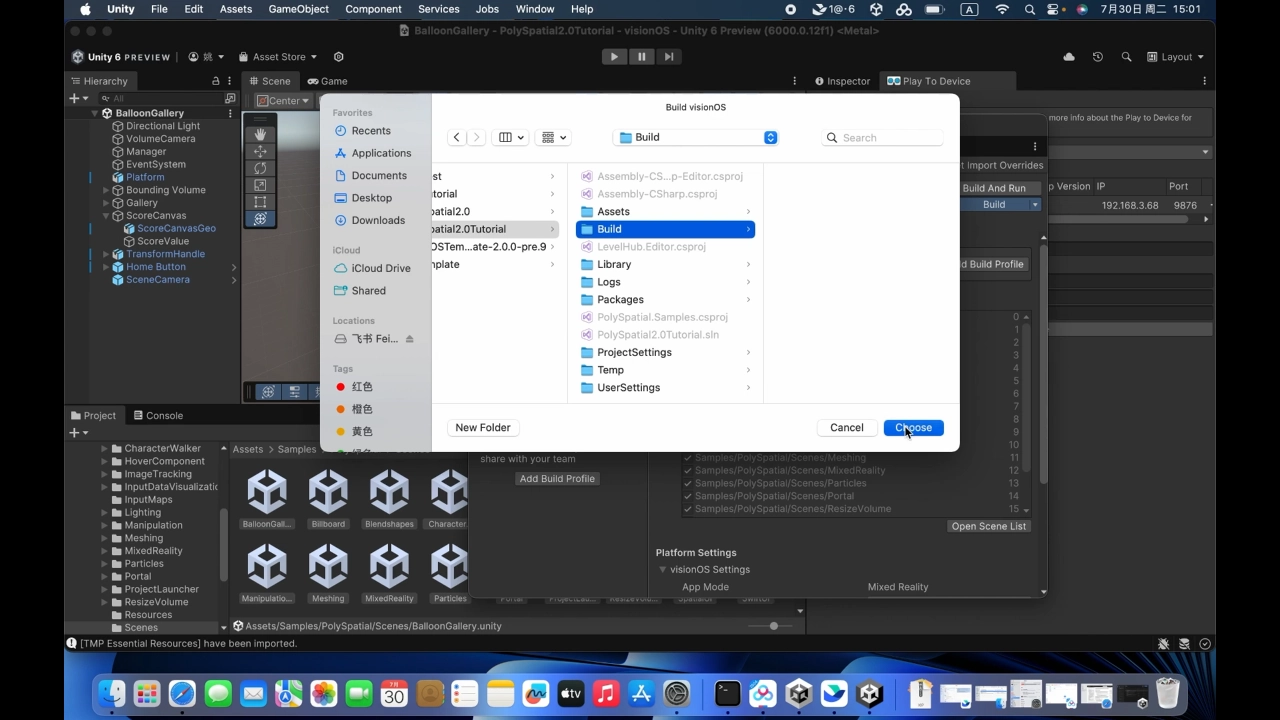
Task: Go forward in the file dialog
Action: [x=476, y=138]
